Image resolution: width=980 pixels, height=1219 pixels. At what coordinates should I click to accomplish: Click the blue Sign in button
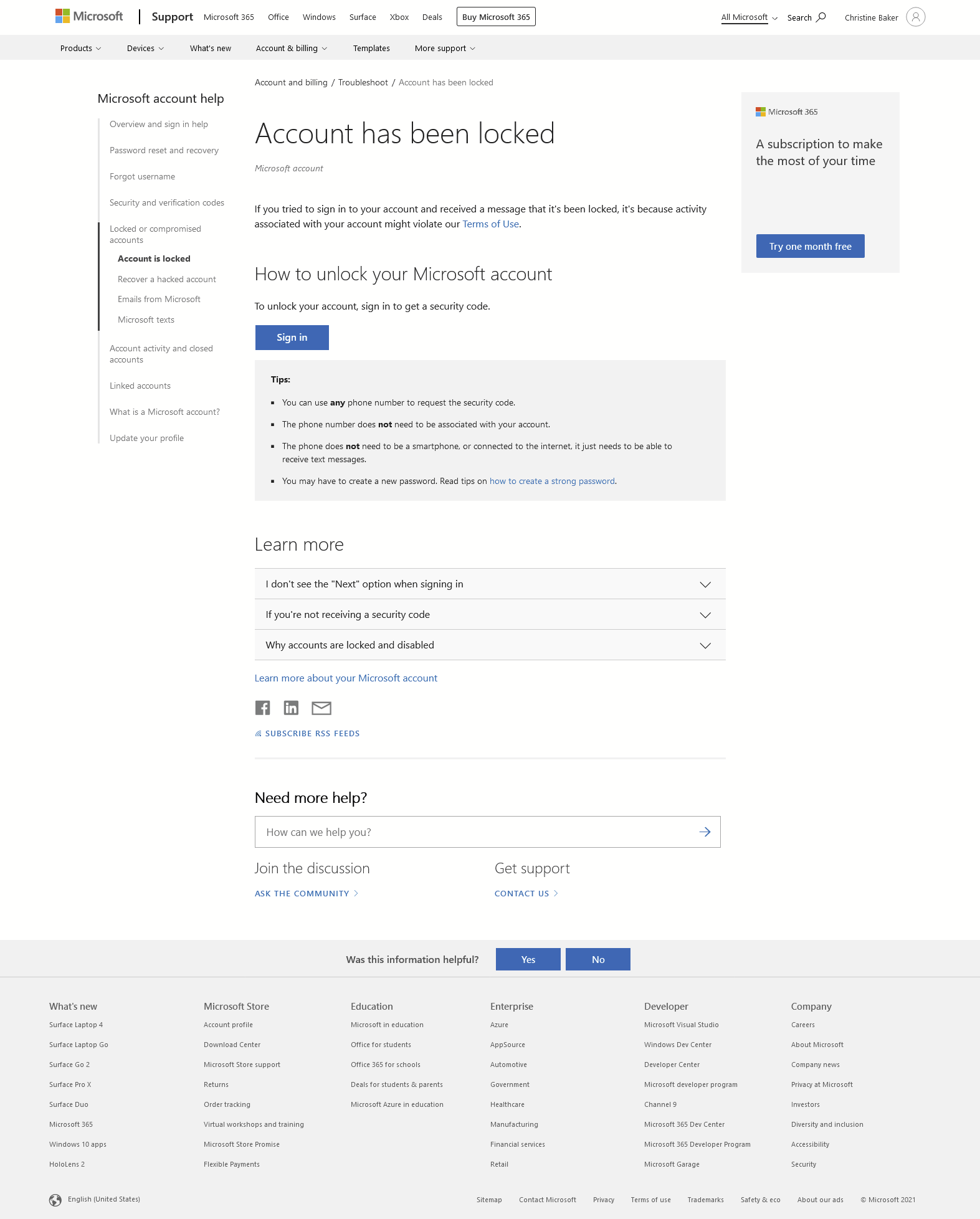click(292, 338)
